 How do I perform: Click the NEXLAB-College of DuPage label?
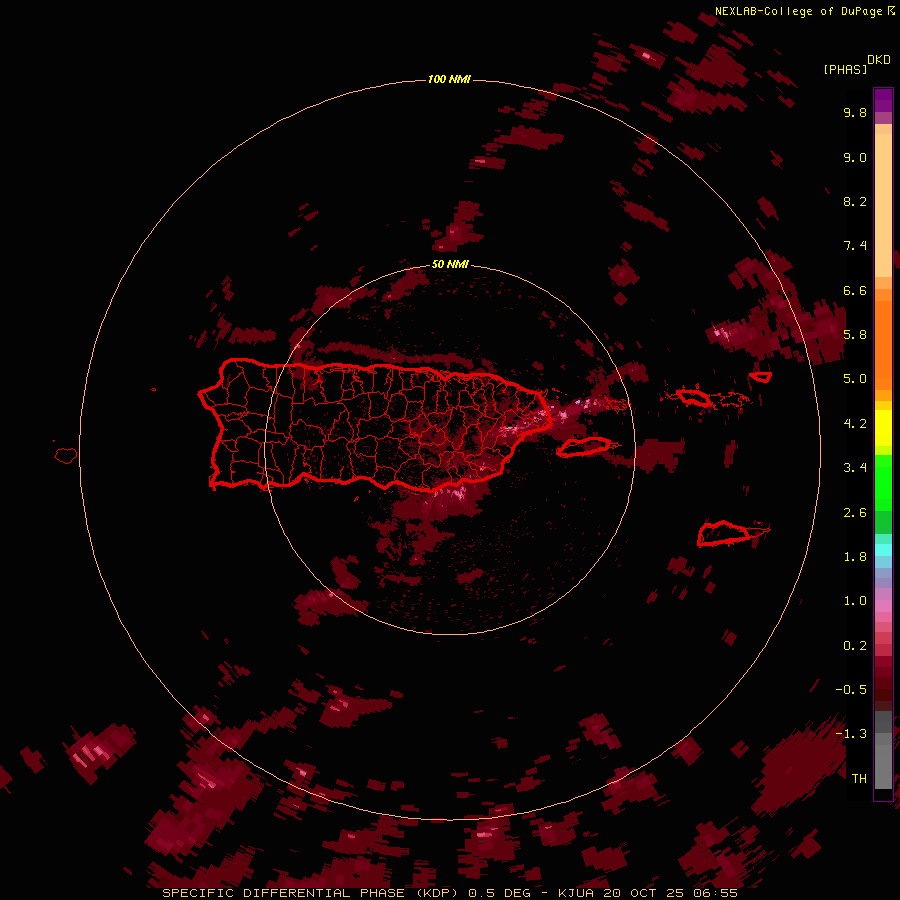click(x=798, y=11)
